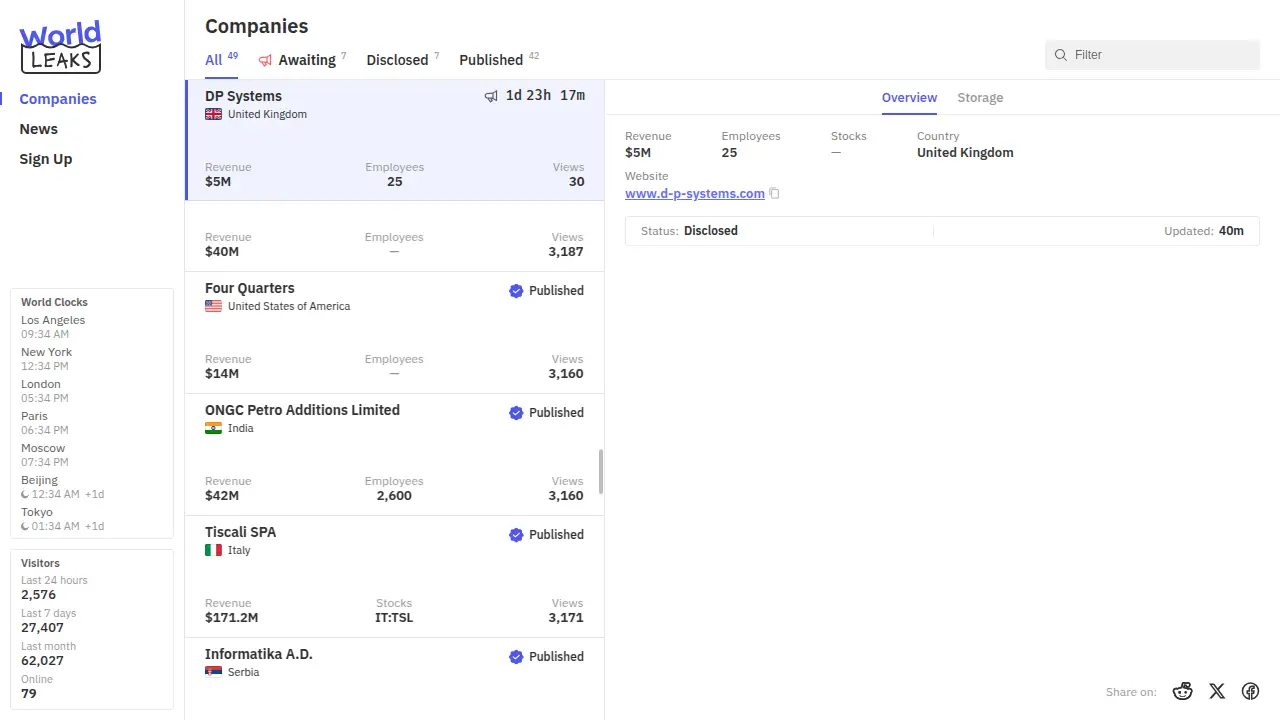The height and width of the screenshot is (720, 1280).
Task: Select the Overview tab
Action: (x=909, y=98)
